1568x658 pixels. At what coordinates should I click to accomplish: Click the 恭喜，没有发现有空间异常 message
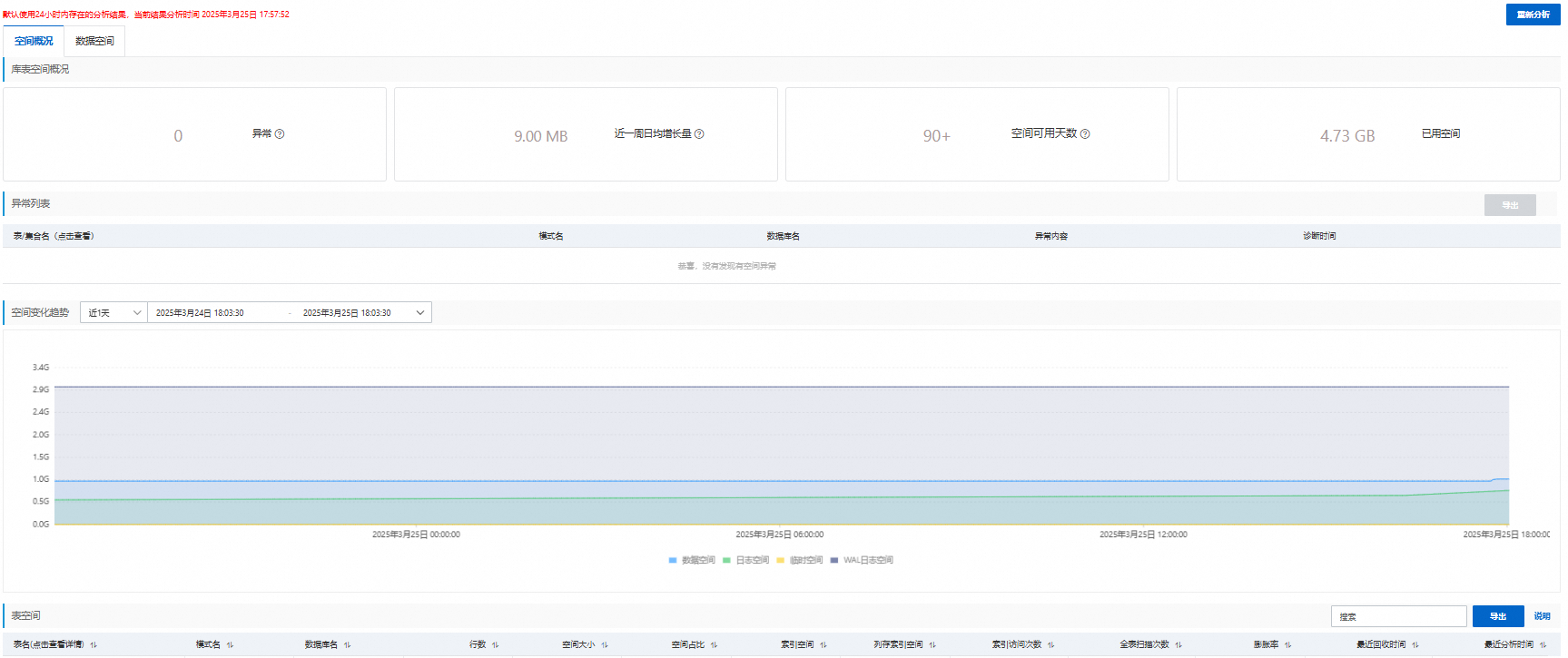tap(726, 266)
